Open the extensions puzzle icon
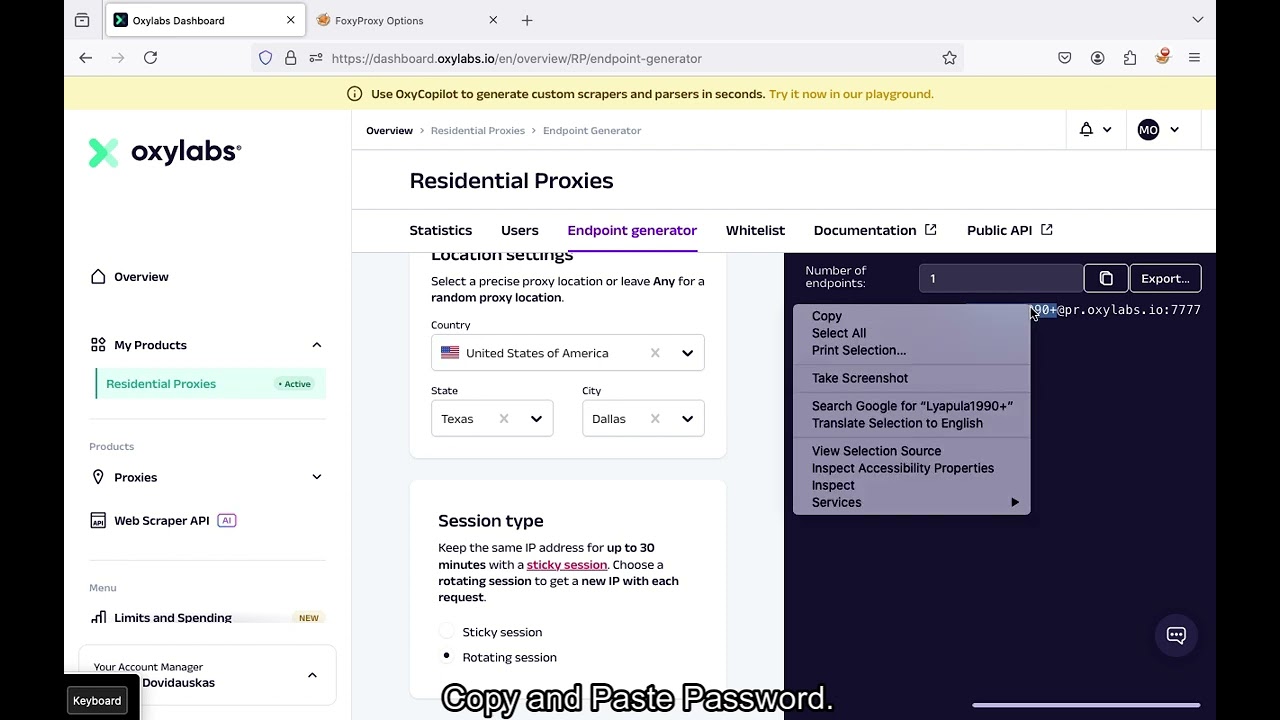The image size is (1280, 720). coord(1130,58)
